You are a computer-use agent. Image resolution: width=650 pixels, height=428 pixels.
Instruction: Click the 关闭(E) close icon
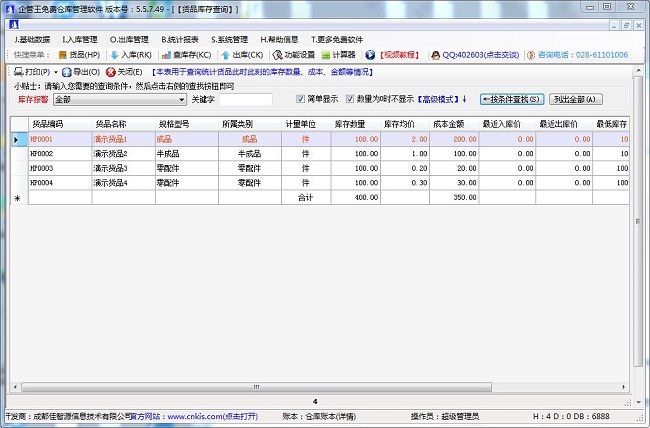[x=111, y=72]
